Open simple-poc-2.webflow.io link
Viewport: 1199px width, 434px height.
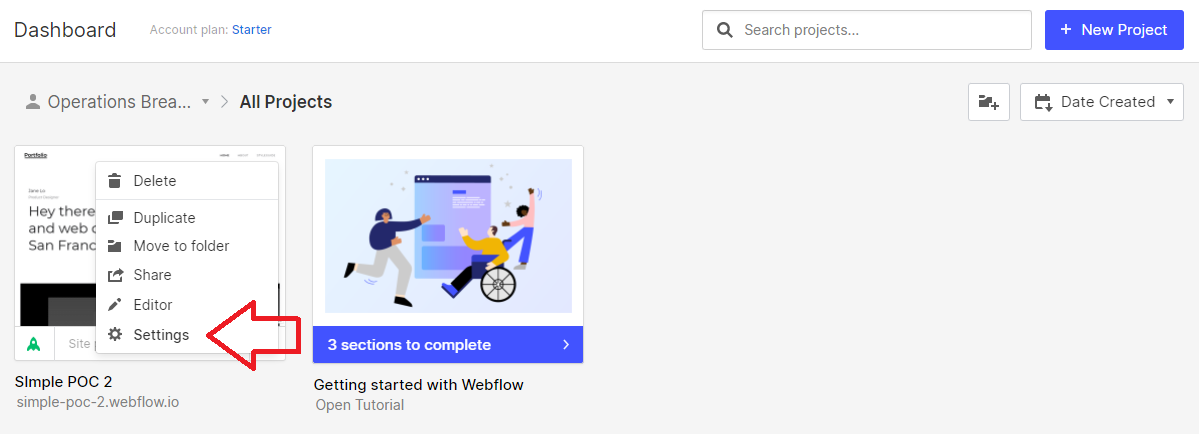pos(98,401)
